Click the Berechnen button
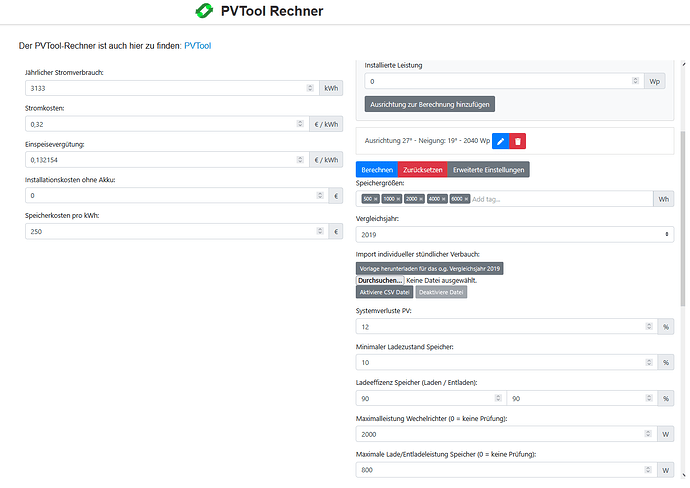690x488 pixels. coord(377,170)
